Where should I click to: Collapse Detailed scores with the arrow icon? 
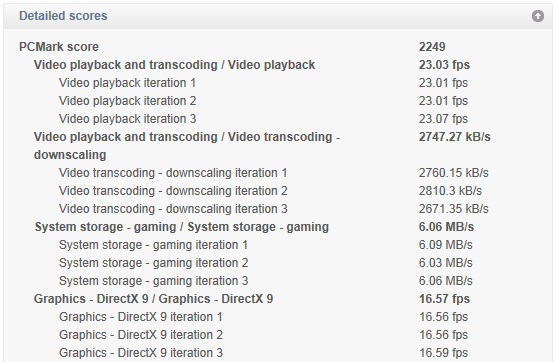pos(537,16)
